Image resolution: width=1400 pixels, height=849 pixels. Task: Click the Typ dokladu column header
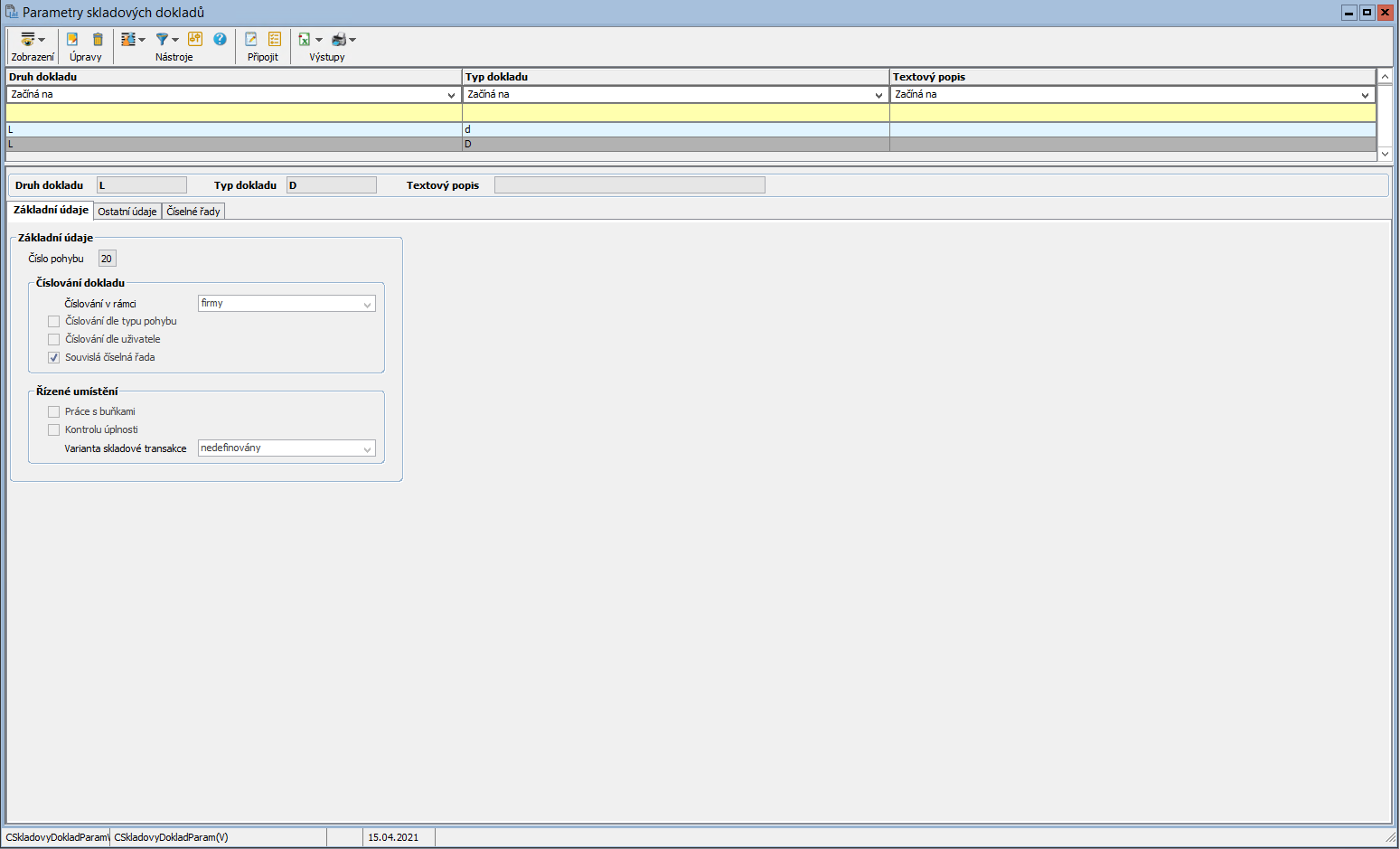(x=675, y=77)
